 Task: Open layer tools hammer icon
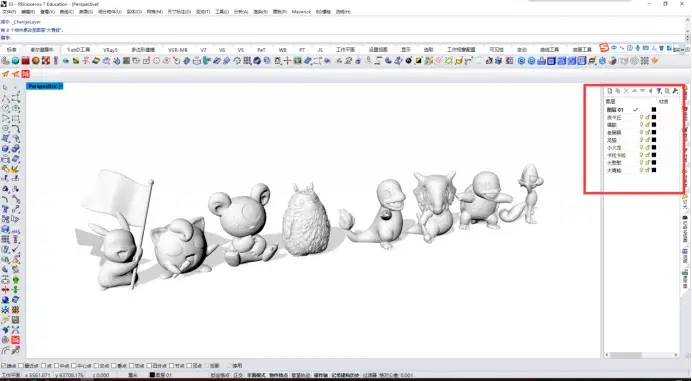pos(675,91)
